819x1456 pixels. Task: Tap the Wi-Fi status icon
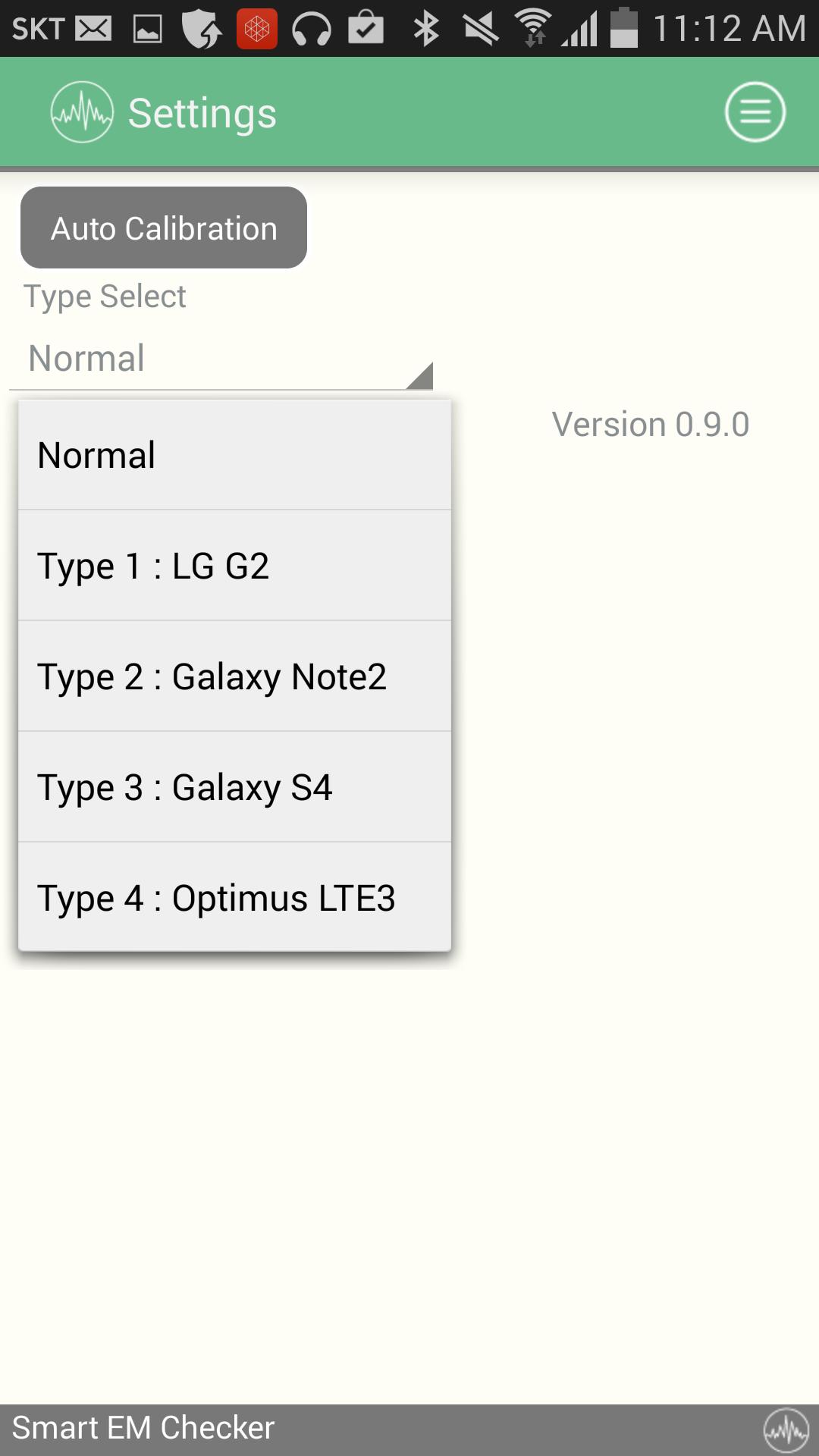click(532, 29)
